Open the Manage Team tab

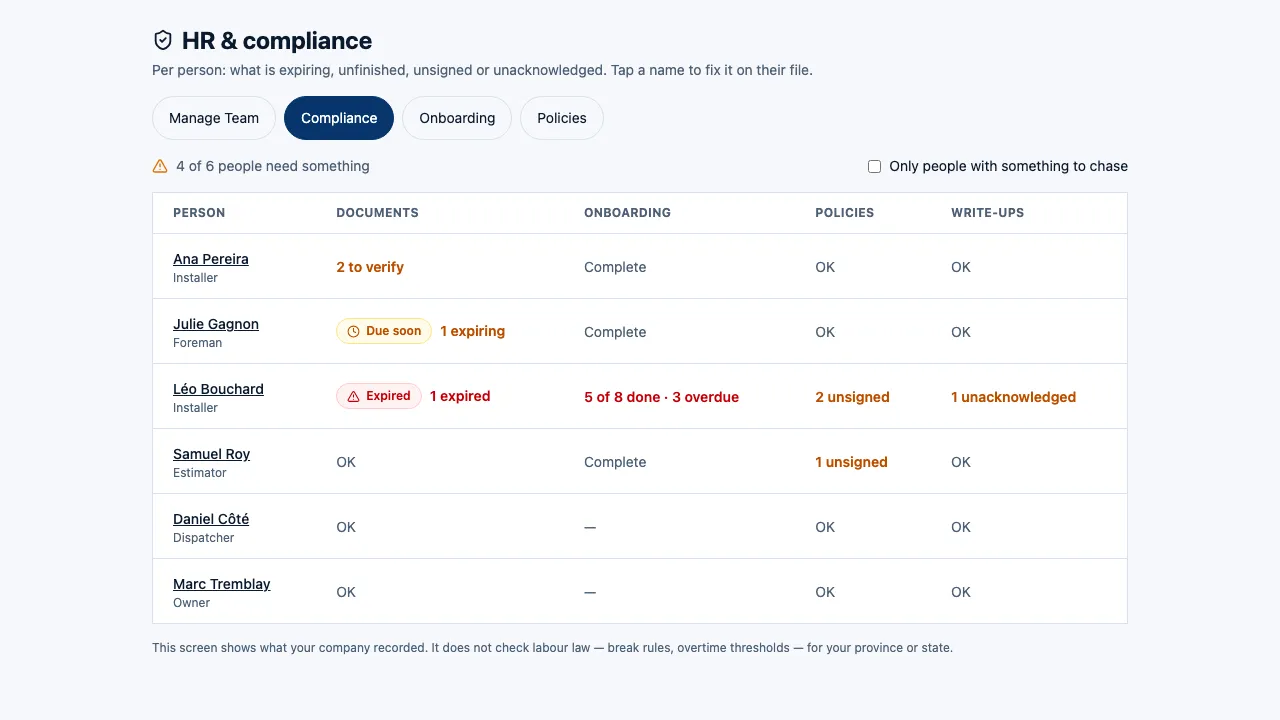(x=214, y=118)
